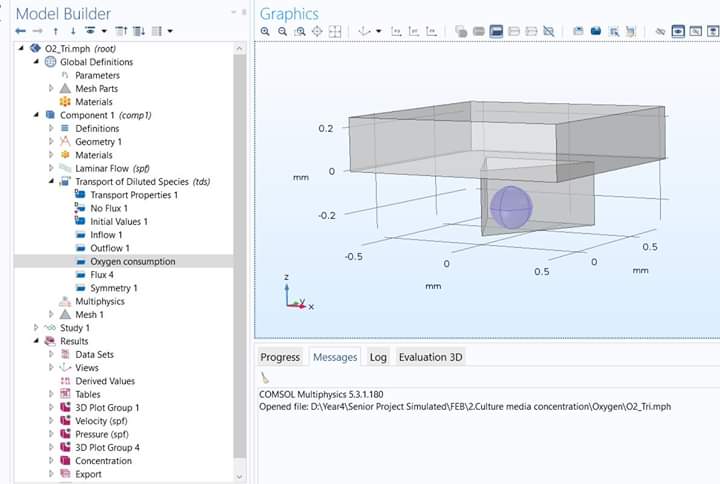The width and height of the screenshot is (720, 484).
Task: Expand the Study 1 node
Action: click(x=37, y=328)
